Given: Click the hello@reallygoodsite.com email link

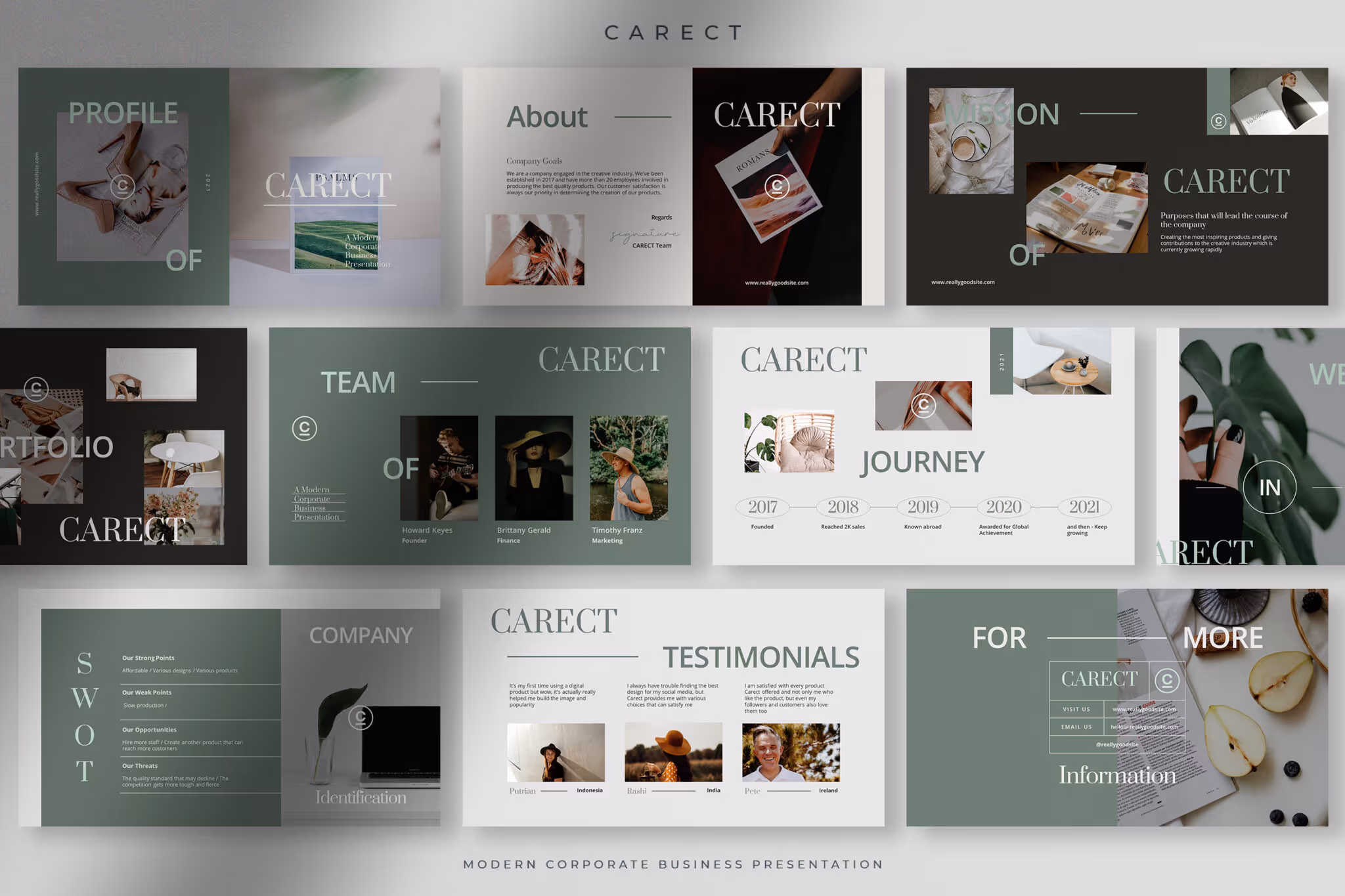Looking at the screenshot, I should [x=1144, y=727].
